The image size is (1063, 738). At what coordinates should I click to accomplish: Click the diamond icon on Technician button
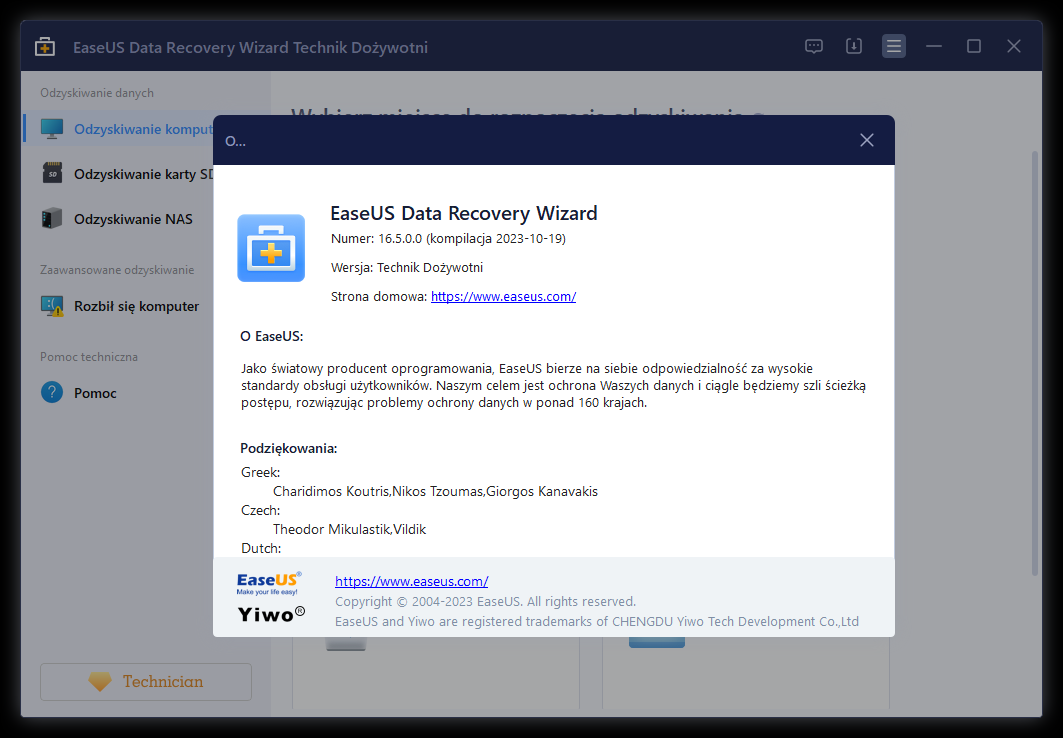click(x=100, y=682)
